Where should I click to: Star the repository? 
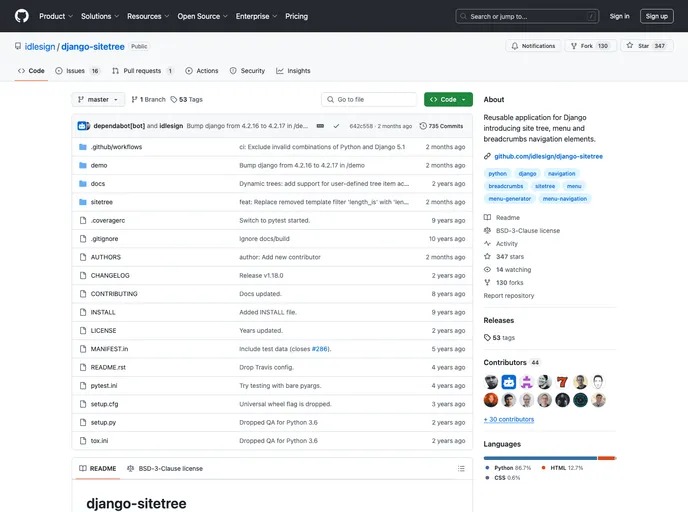point(646,46)
